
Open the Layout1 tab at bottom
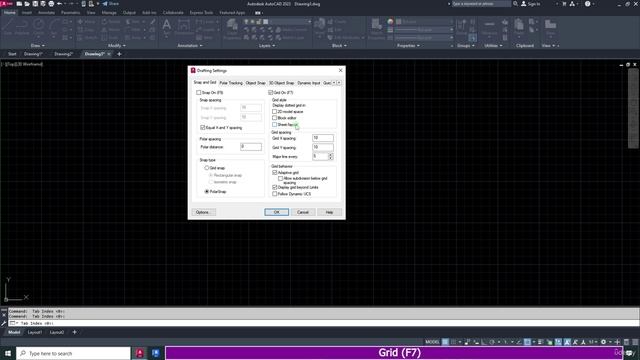35,332
